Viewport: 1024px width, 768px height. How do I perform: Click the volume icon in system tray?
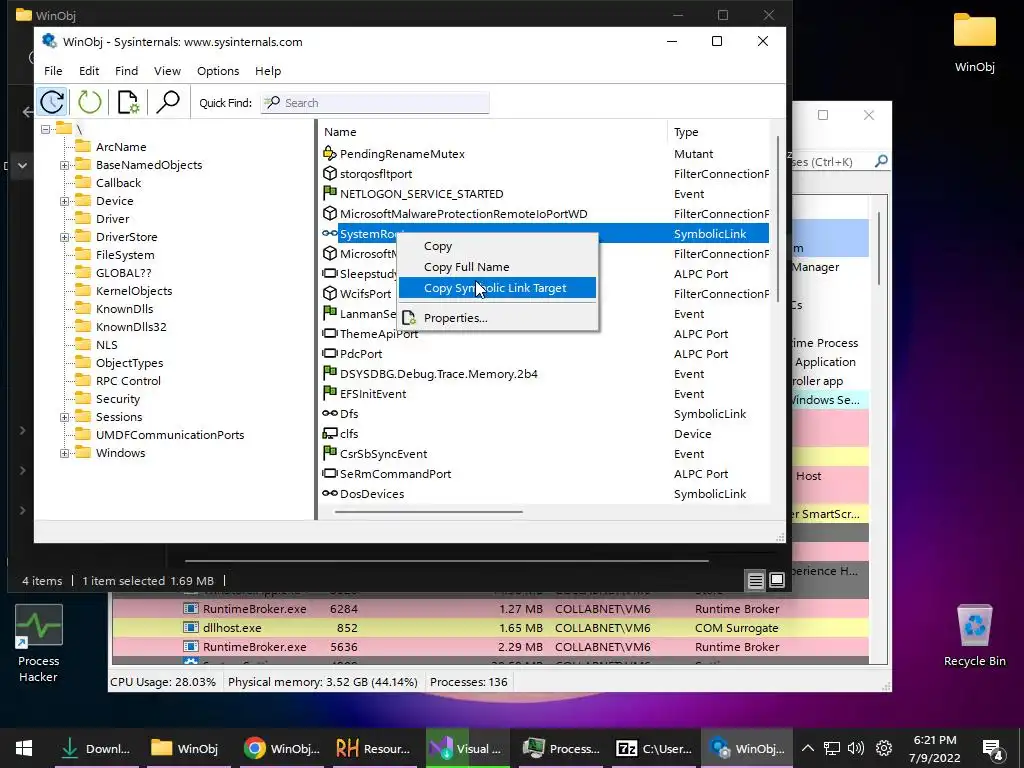[x=856, y=748]
